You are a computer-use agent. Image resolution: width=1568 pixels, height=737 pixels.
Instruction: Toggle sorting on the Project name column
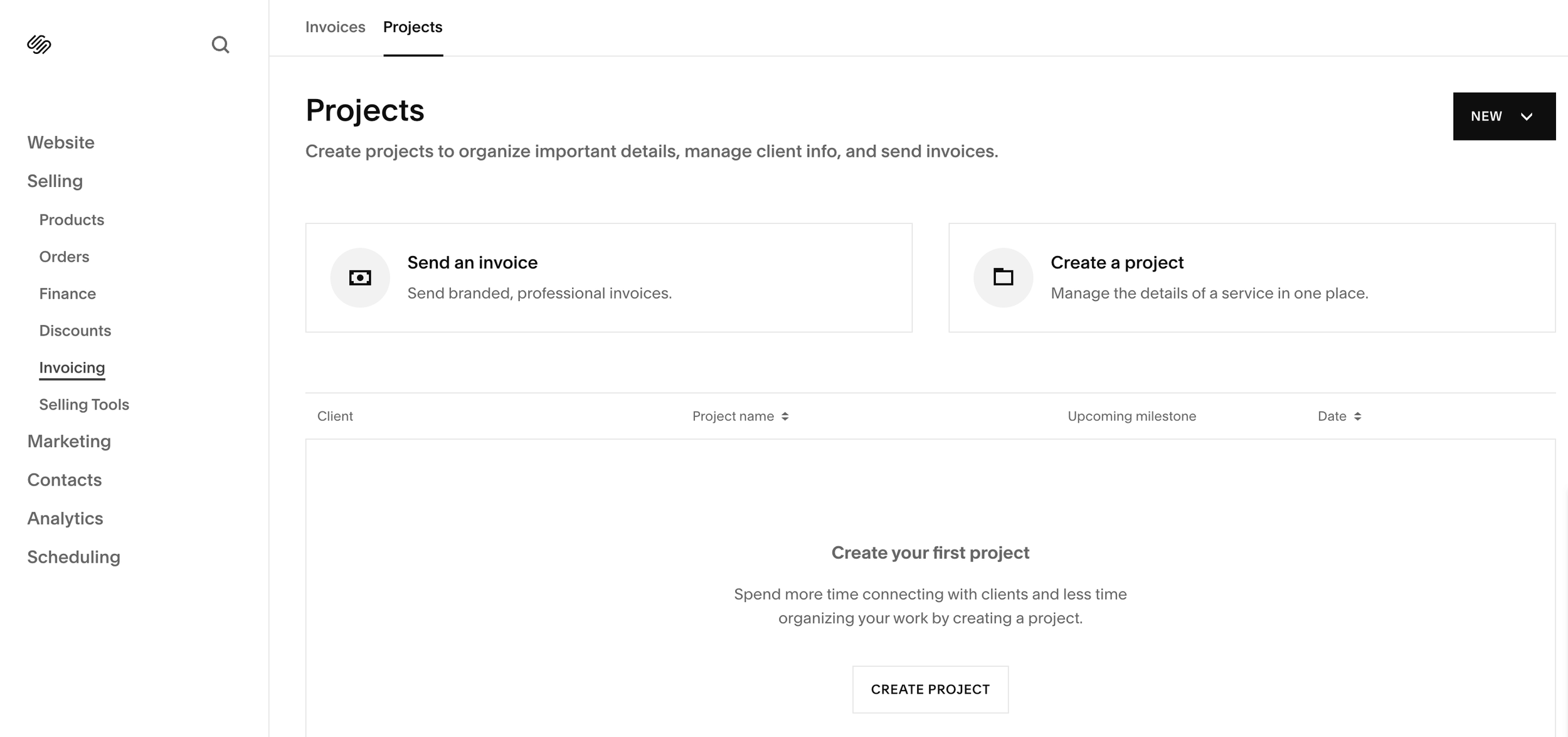(785, 415)
